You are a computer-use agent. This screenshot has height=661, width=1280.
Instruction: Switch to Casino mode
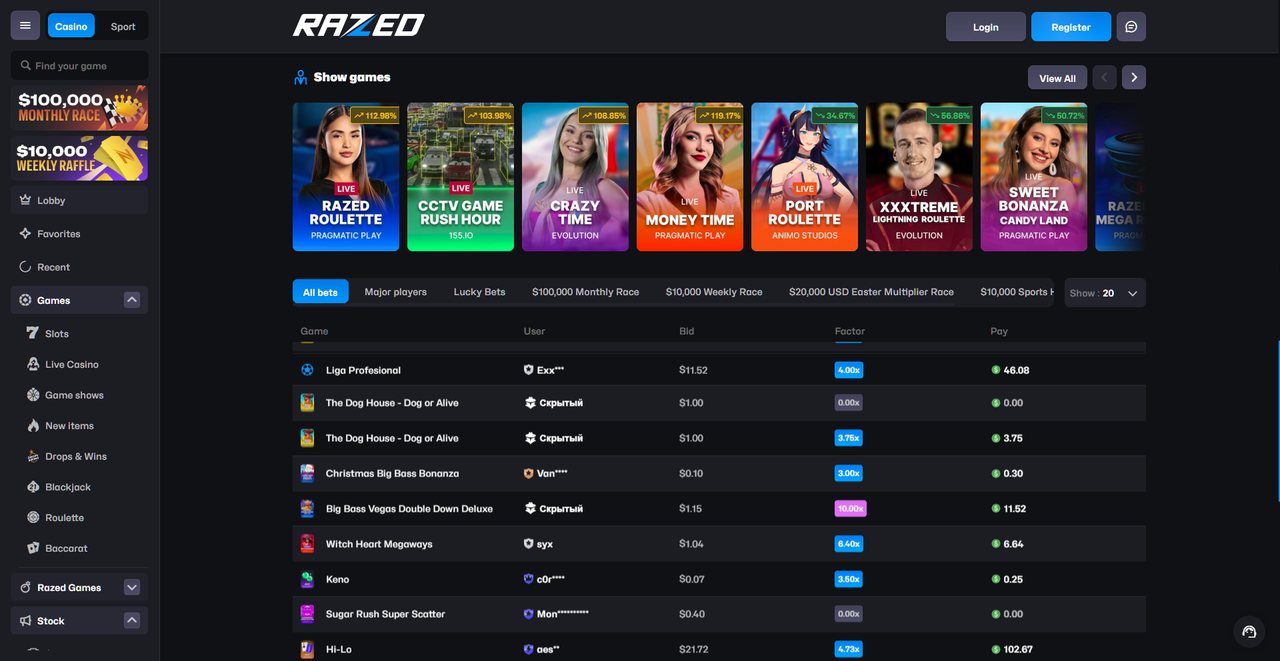coord(71,27)
